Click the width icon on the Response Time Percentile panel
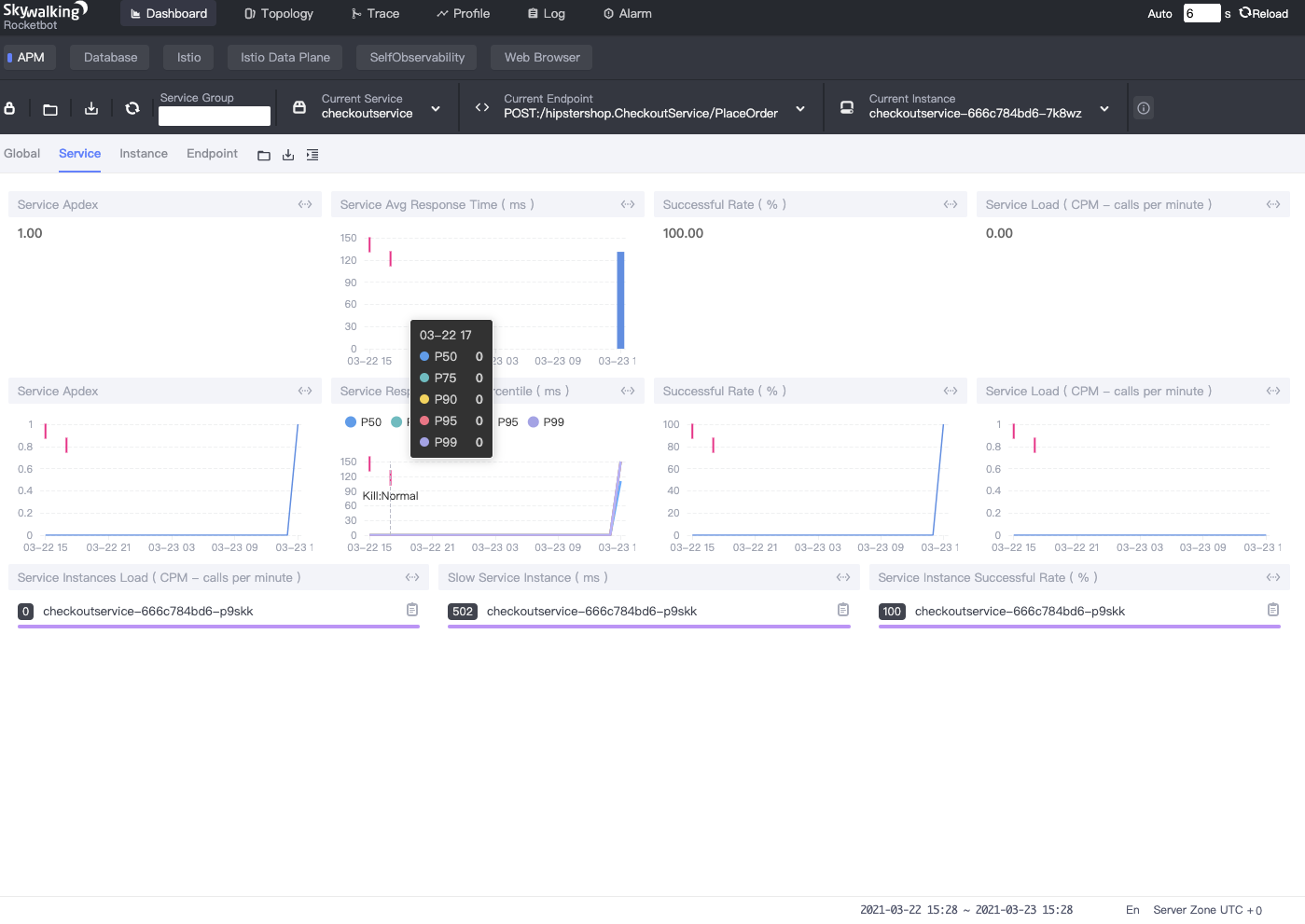This screenshot has width=1305, height=924. click(x=628, y=391)
